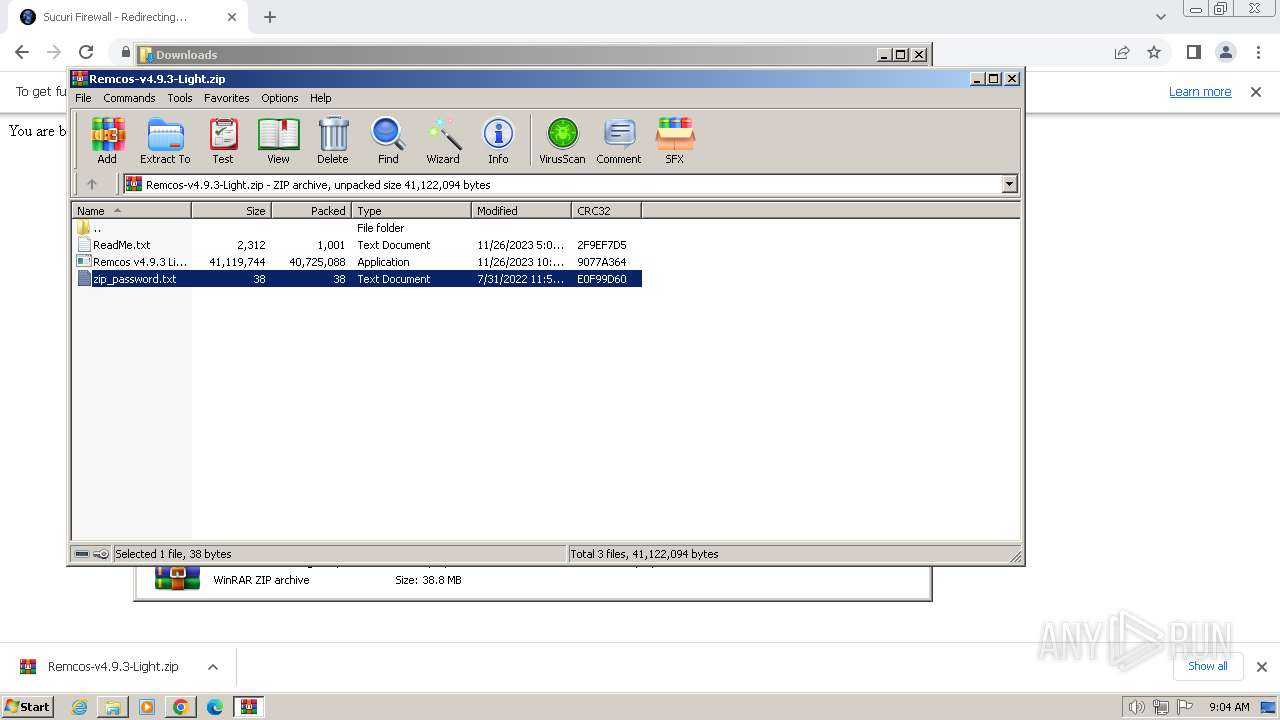The width and height of the screenshot is (1280, 720).
Task: Open Chrome taskbar icon
Action: point(181,707)
